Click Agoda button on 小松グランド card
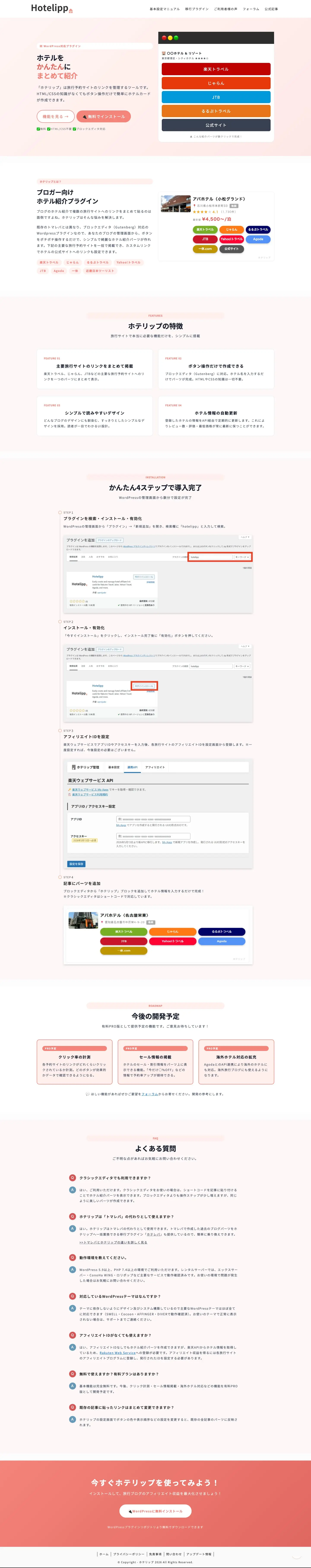311x1568 pixels. [258, 239]
